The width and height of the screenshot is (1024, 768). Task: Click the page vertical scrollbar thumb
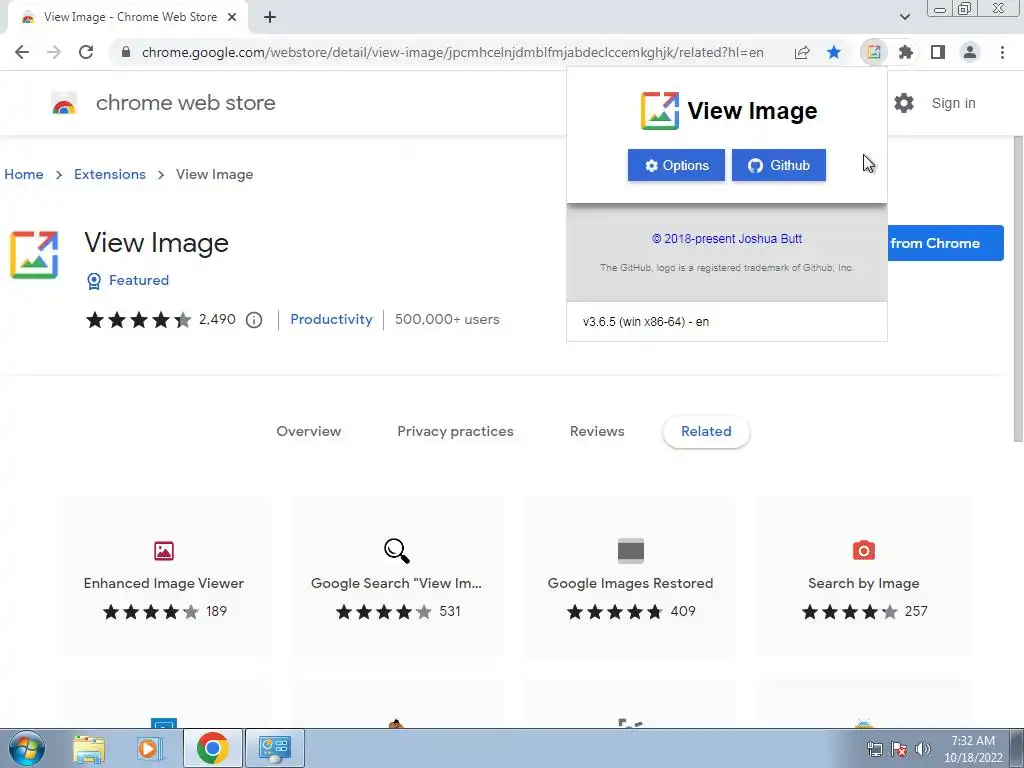click(1017, 289)
